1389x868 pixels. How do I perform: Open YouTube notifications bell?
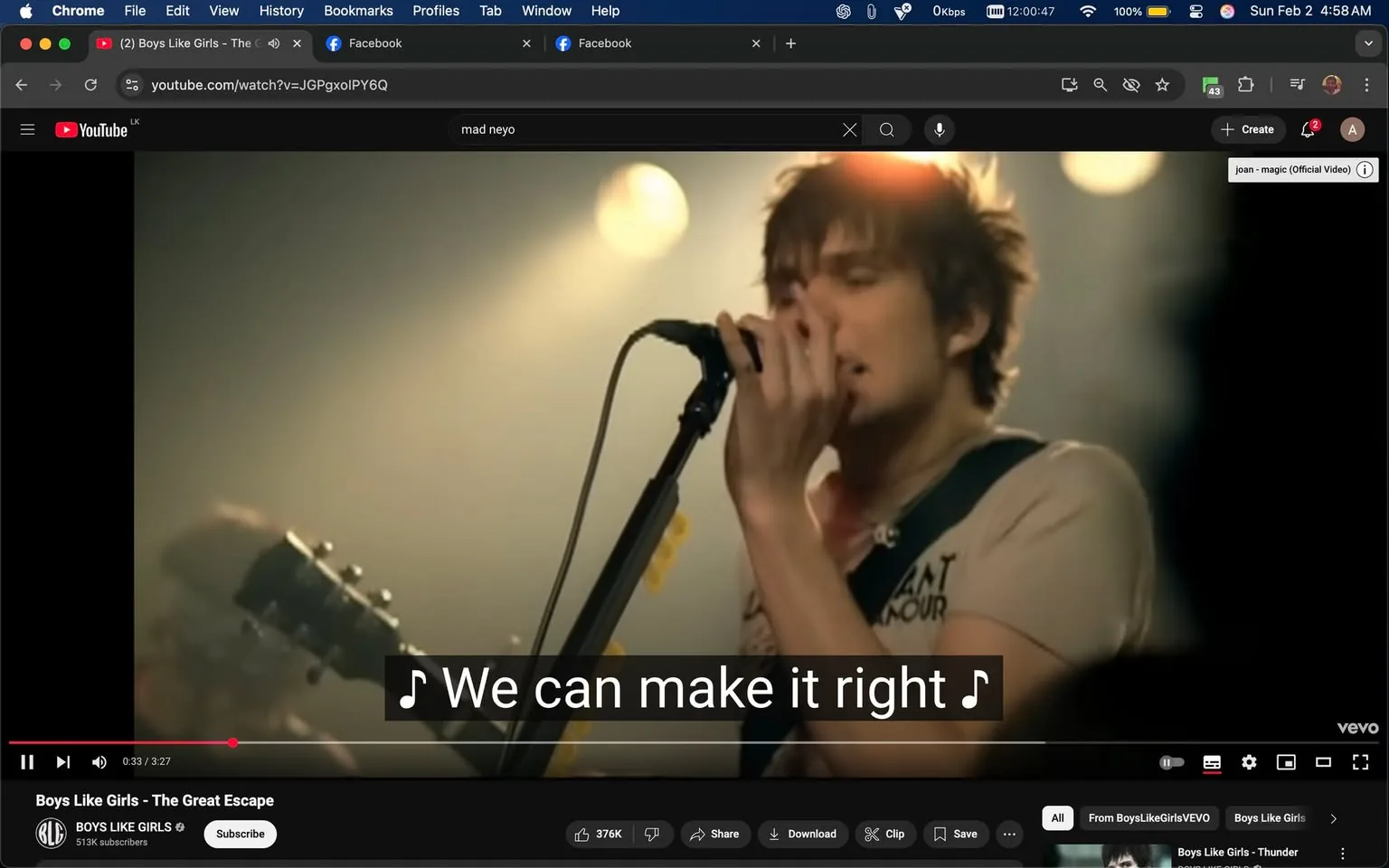tap(1306, 129)
